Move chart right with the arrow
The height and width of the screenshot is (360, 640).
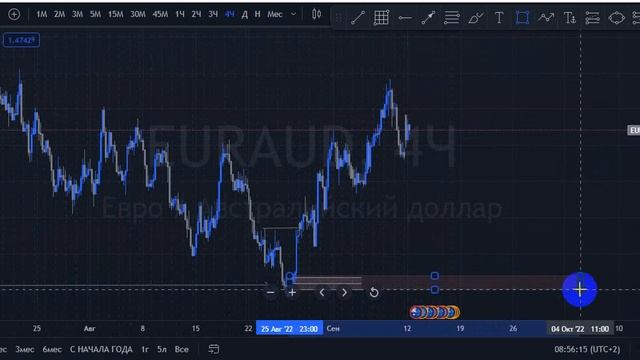pyautogui.click(x=344, y=292)
